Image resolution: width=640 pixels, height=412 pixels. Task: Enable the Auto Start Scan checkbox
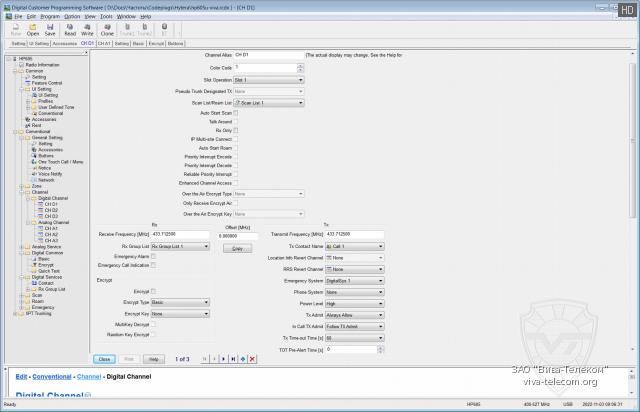point(236,111)
